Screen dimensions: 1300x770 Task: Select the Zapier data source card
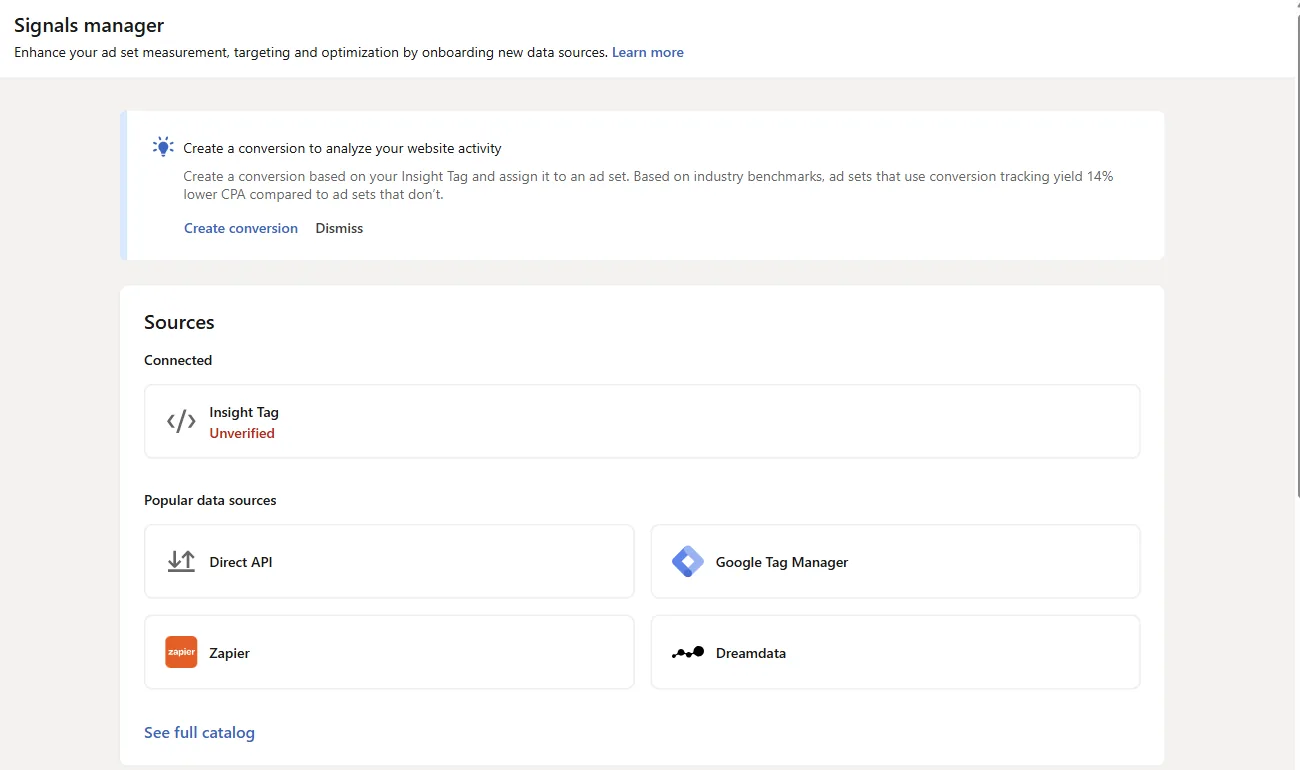click(389, 652)
